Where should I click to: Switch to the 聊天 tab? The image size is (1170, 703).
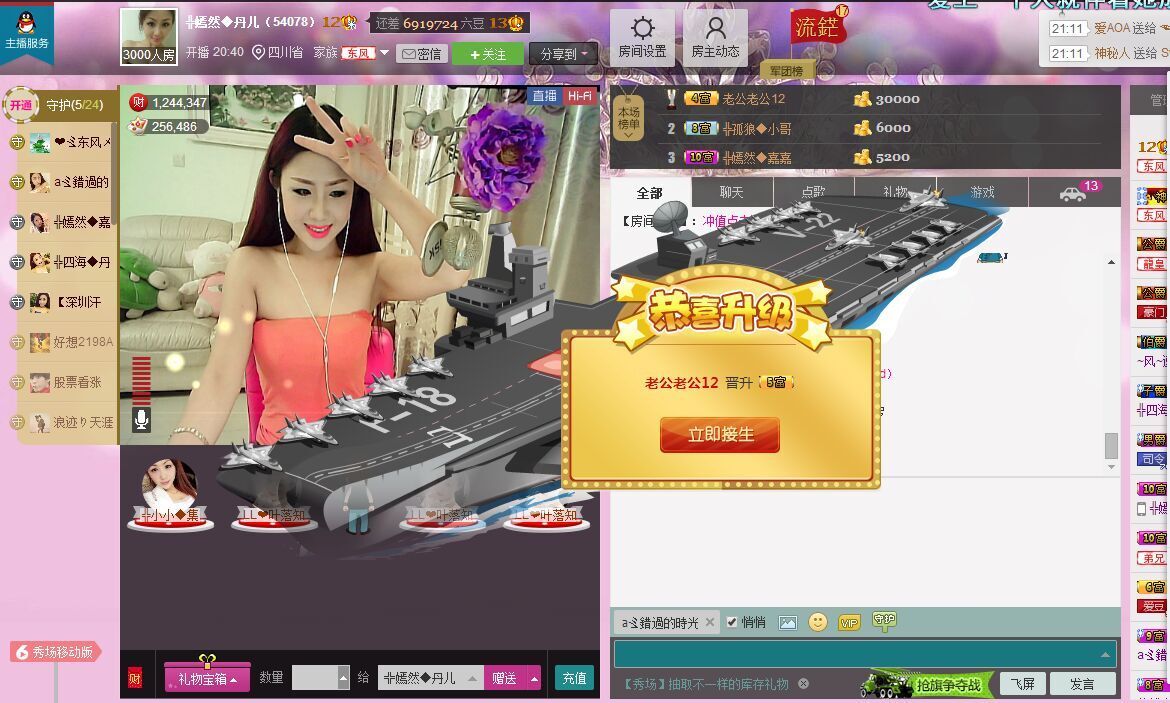point(731,193)
